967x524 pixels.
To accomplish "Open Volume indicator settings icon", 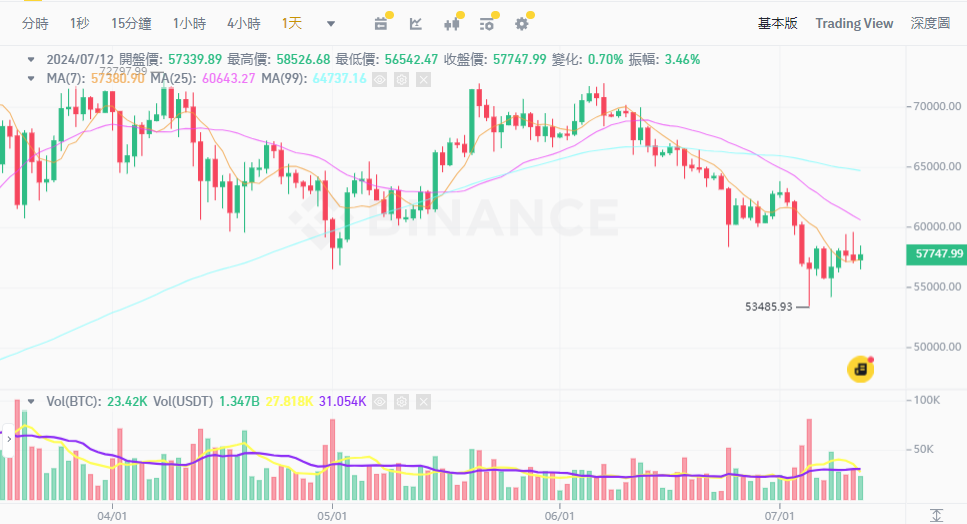I will coord(400,402).
